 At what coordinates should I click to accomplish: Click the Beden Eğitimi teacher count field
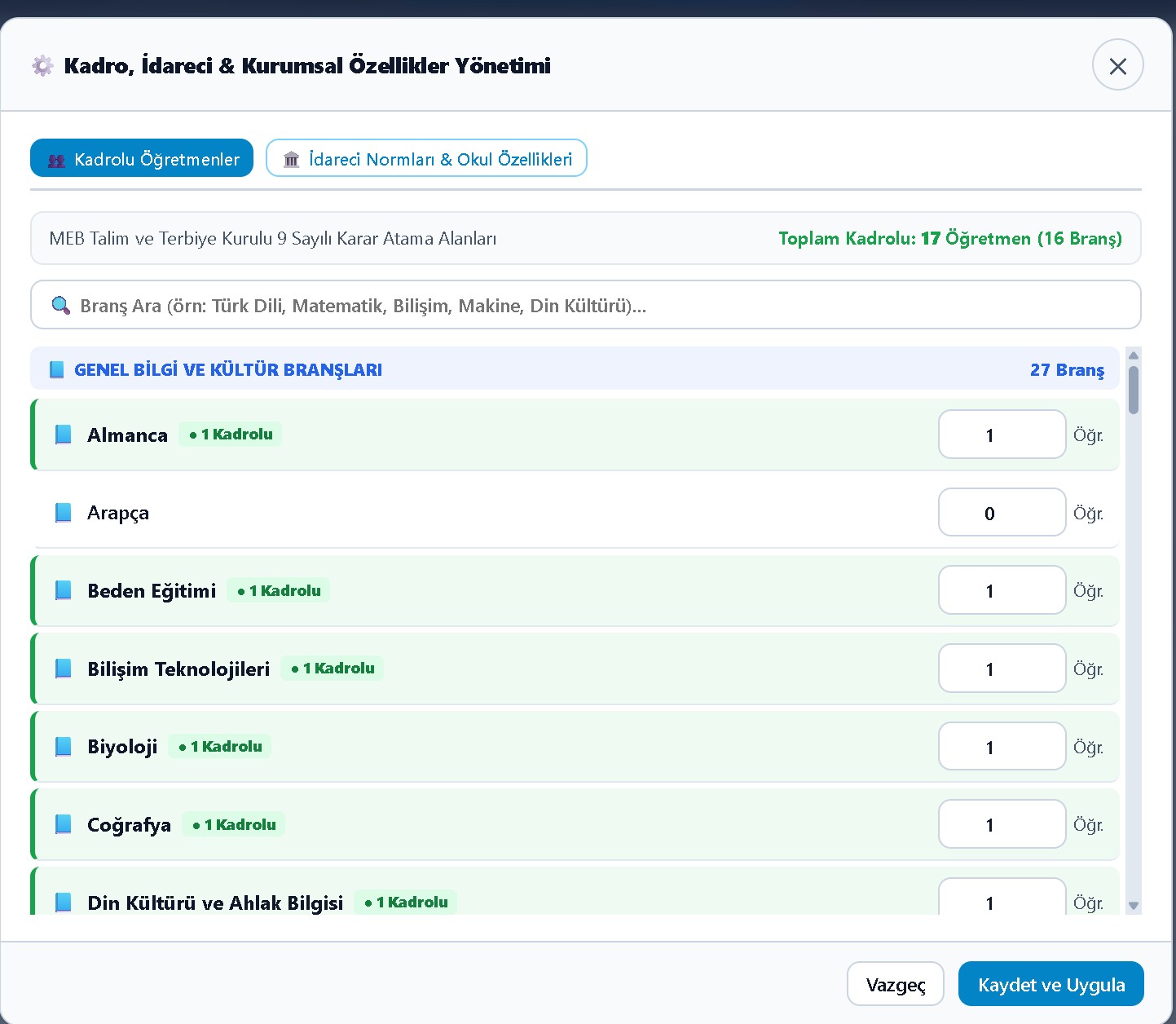tap(1002, 590)
